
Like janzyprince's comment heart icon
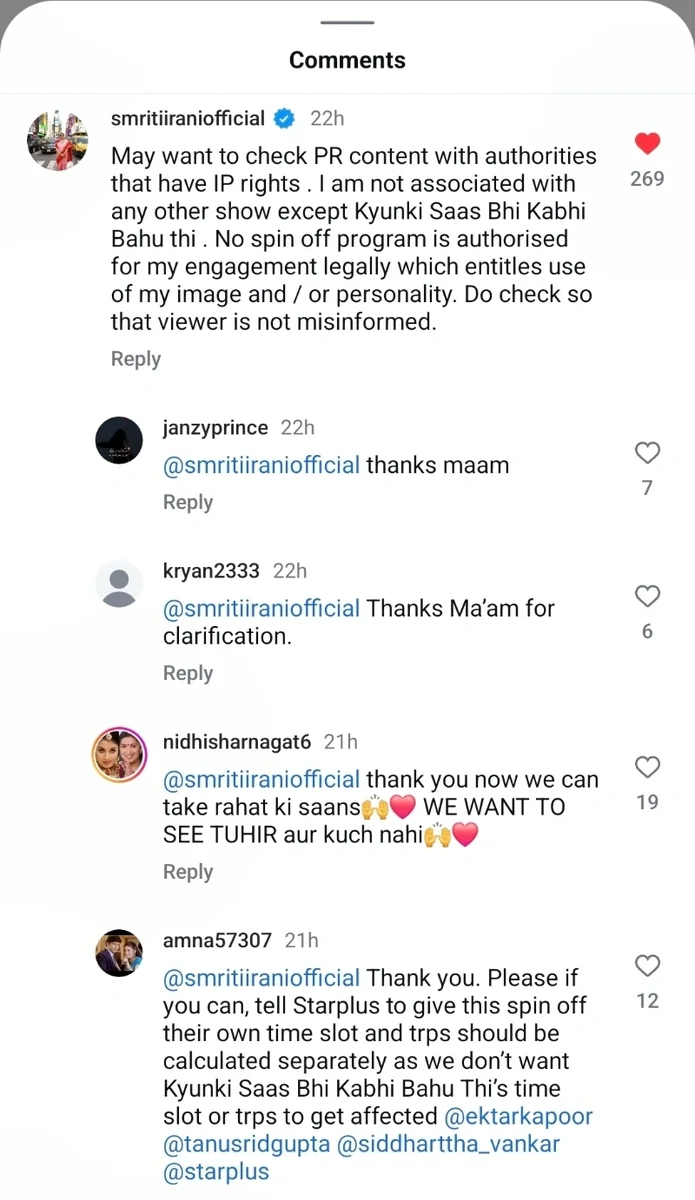pos(647,453)
